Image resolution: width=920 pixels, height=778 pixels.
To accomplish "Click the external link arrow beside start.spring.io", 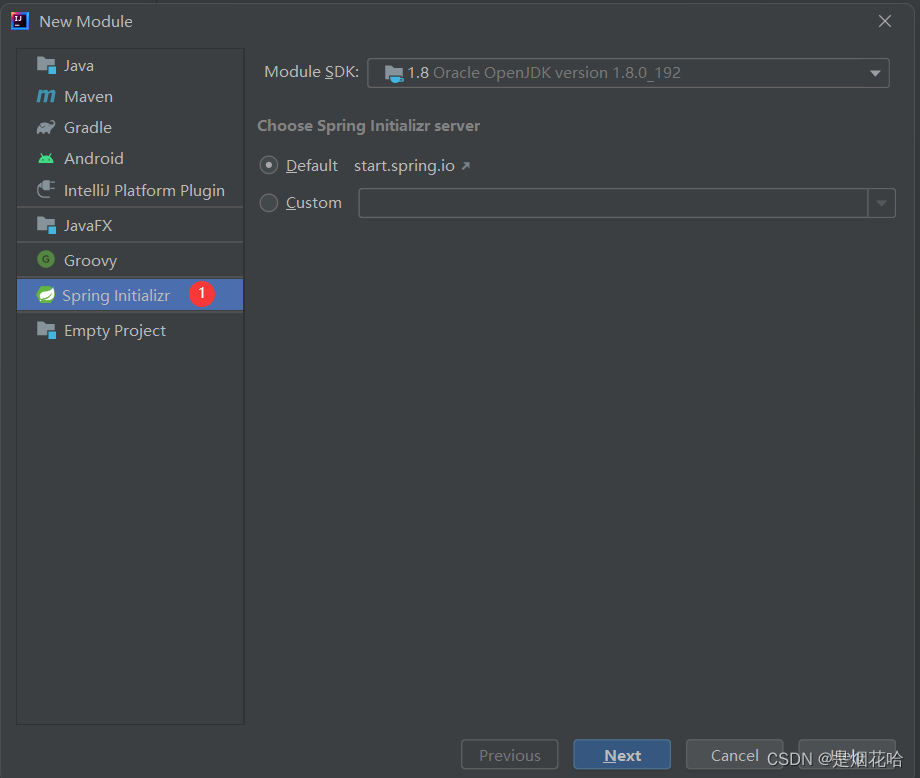I will [466, 166].
